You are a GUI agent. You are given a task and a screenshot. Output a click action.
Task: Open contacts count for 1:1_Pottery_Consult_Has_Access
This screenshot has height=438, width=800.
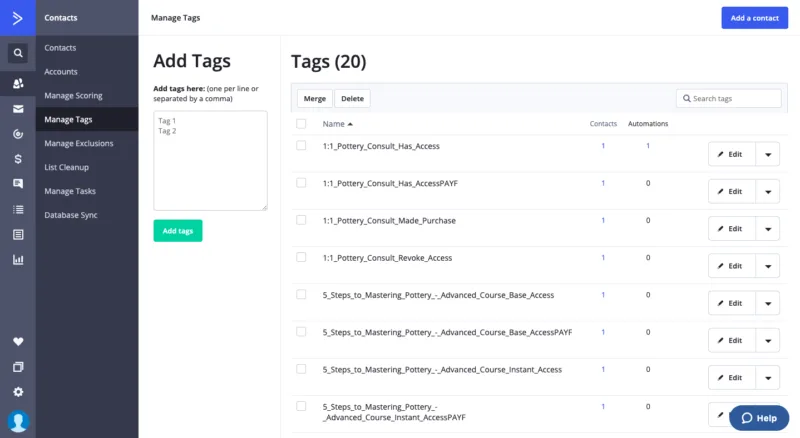603,146
